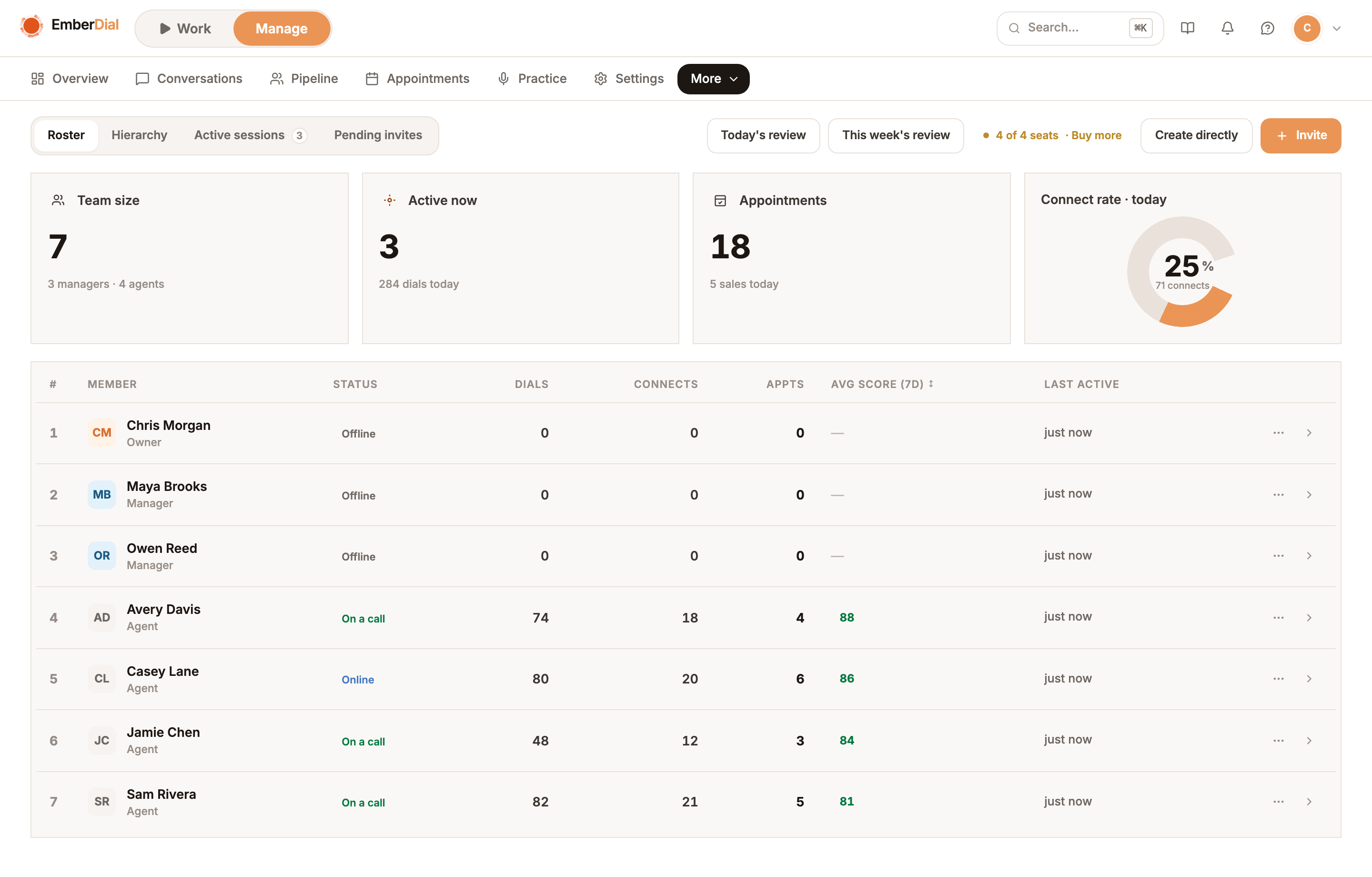The image size is (1372, 877).
Task: Open more options for Jamie Chen
Action: [1279, 741]
